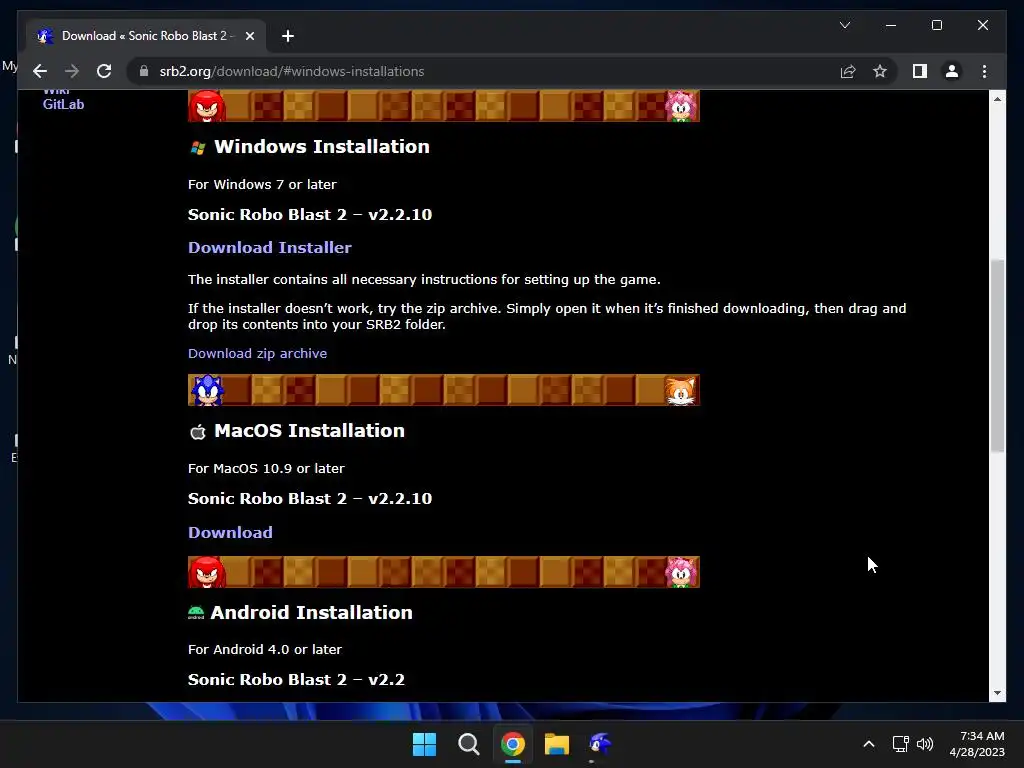Open Chrome's three-dot menu
This screenshot has width=1024, height=768.
tap(984, 71)
